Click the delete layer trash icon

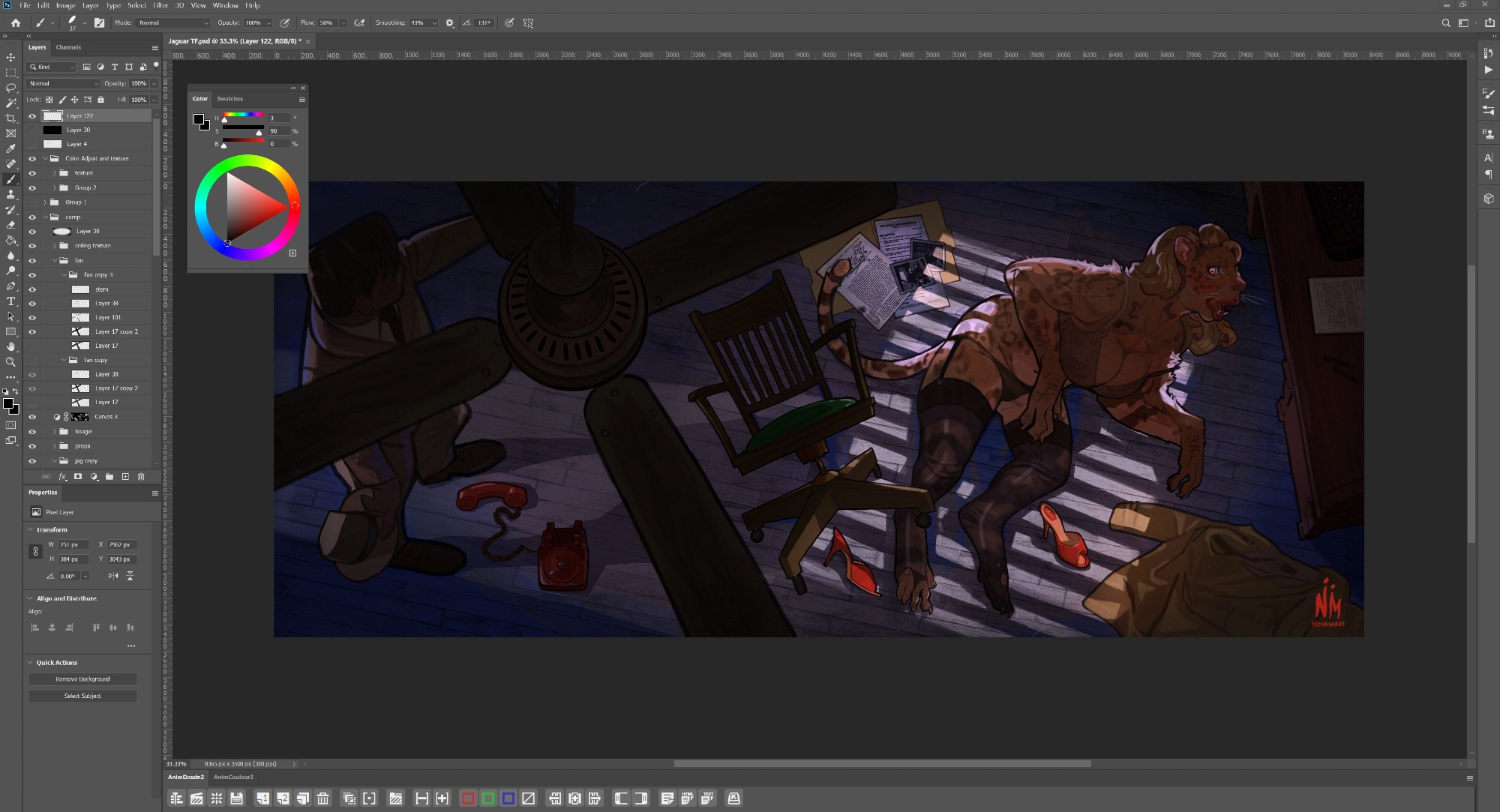pyautogui.click(x=141, y=477)
